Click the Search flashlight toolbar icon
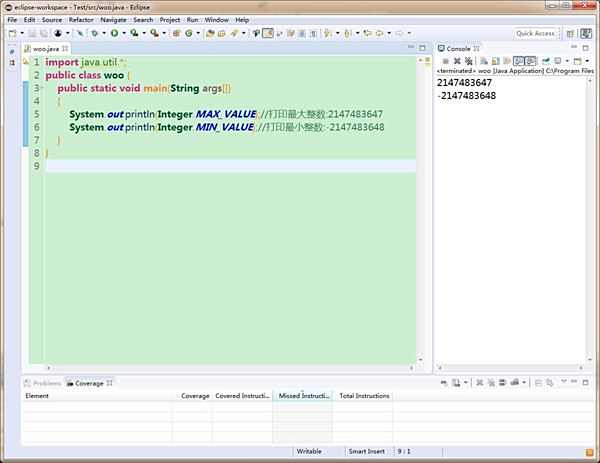 point(234,34)
